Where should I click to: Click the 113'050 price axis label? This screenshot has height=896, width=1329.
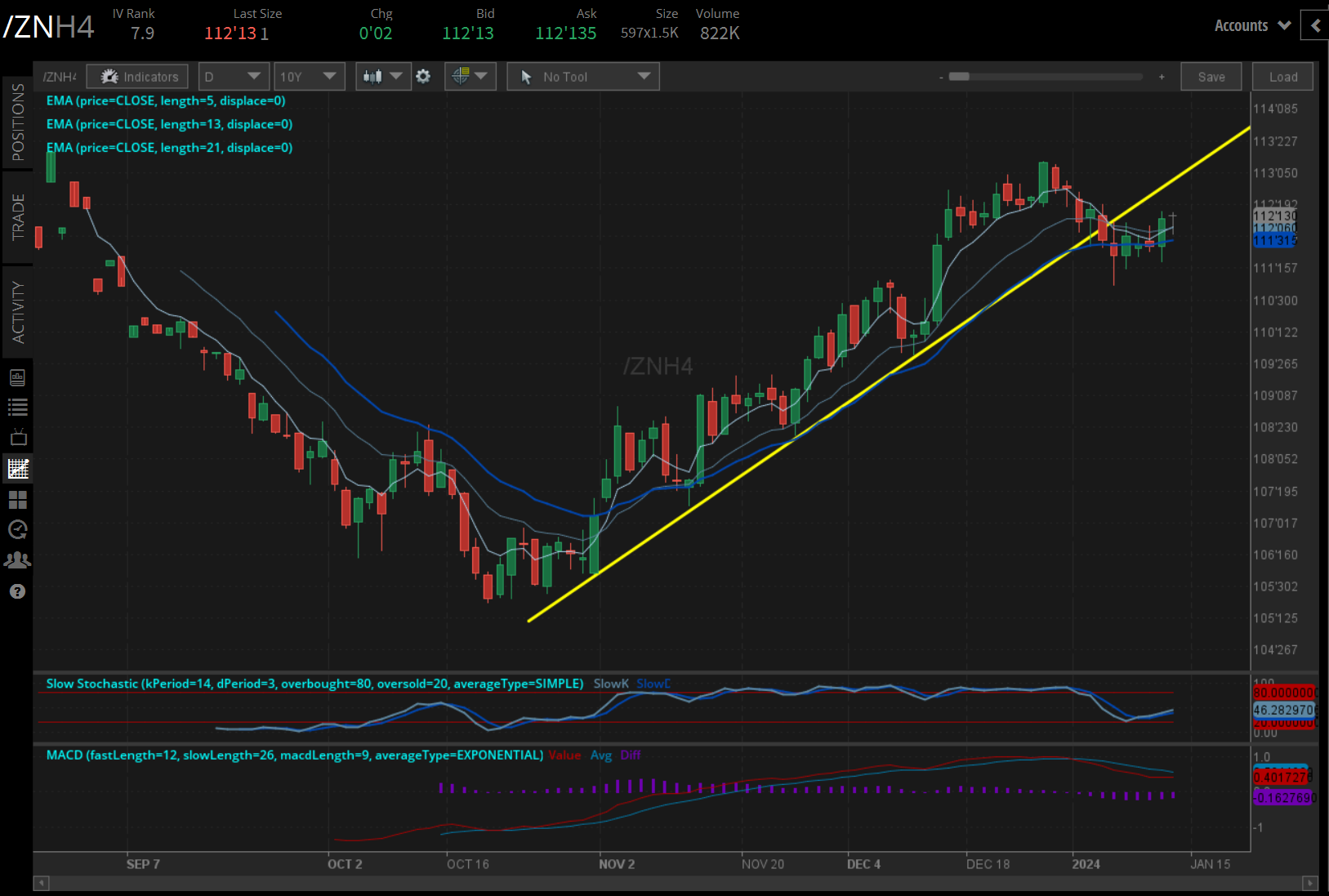[x=1275, y=173]
